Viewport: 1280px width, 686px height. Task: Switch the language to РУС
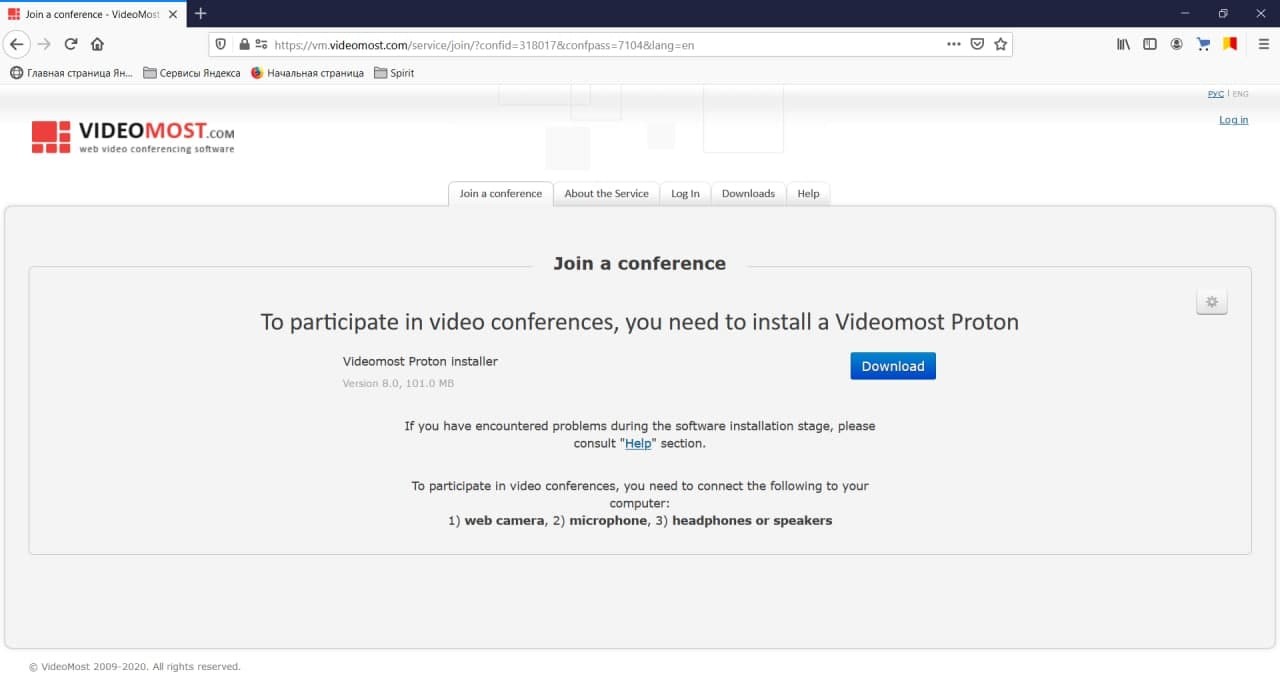point(1215,94)
